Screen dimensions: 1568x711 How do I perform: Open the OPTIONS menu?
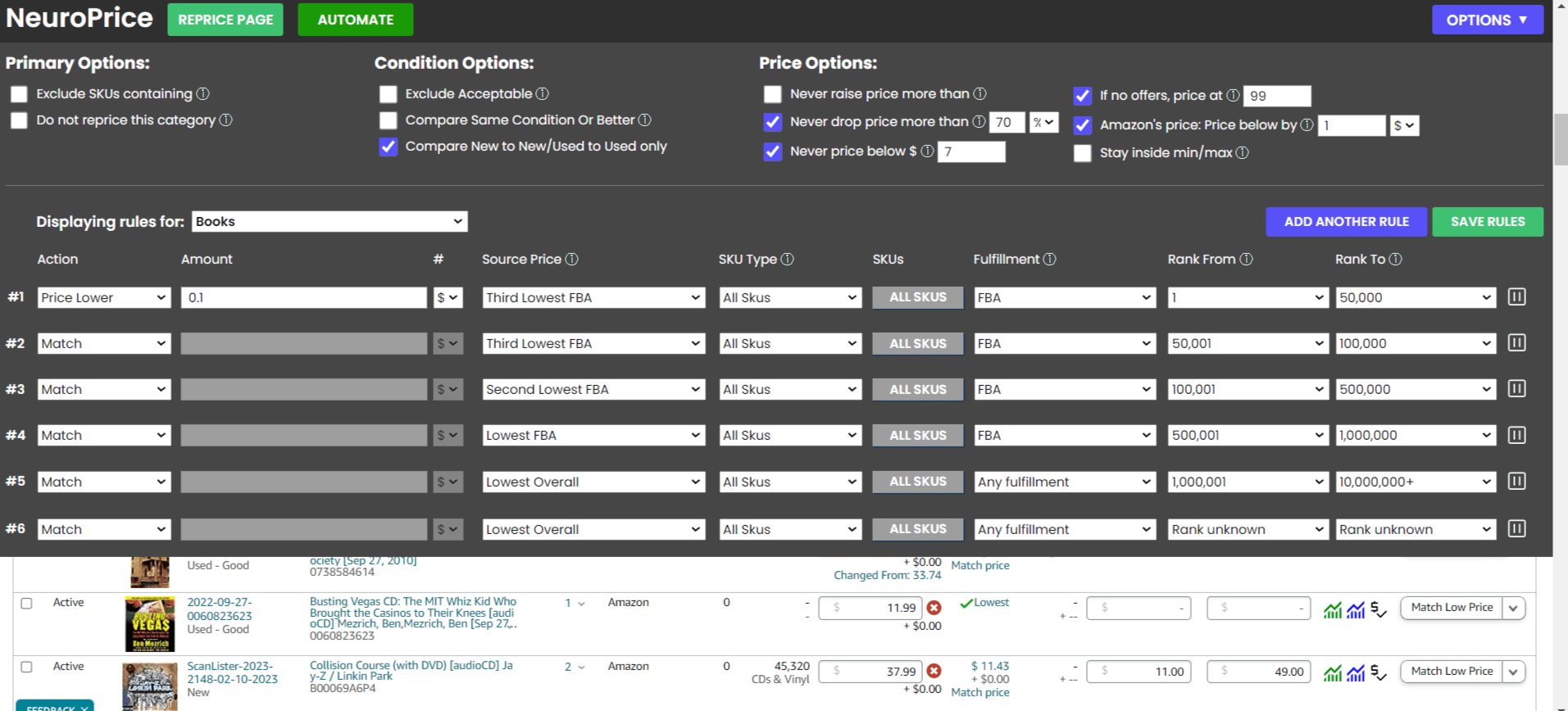coord(1487,20)
